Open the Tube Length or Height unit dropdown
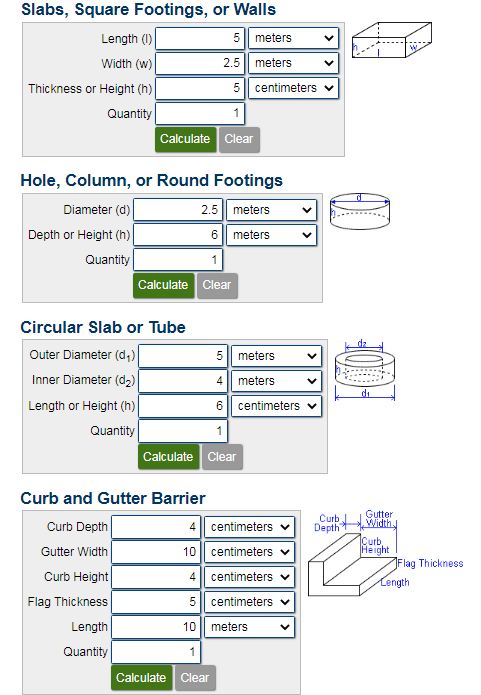Viewport: 481px width, 695px height. tap(276, 406)
